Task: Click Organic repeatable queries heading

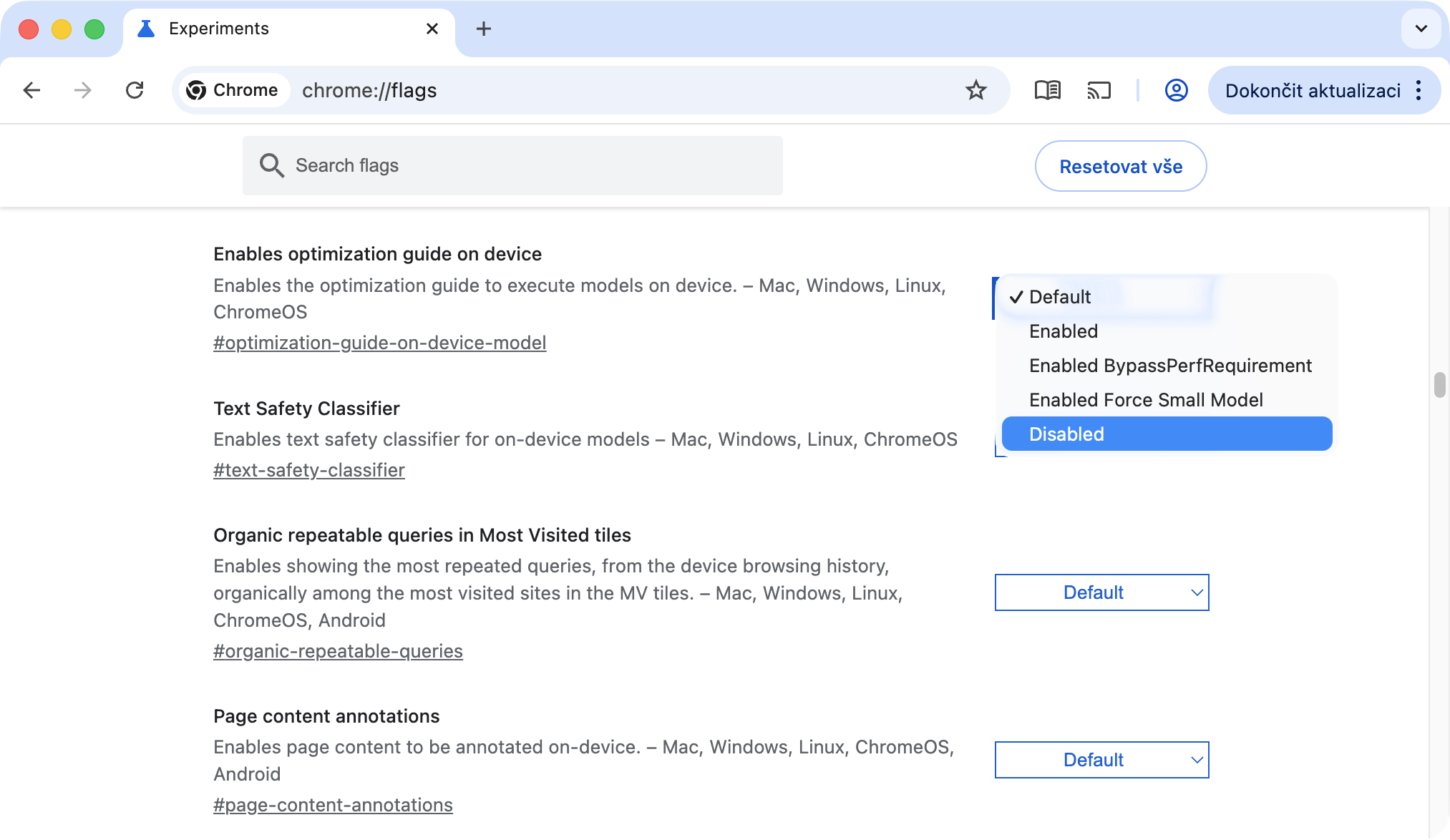Action: pyautogui.click(x=422, y=535)
